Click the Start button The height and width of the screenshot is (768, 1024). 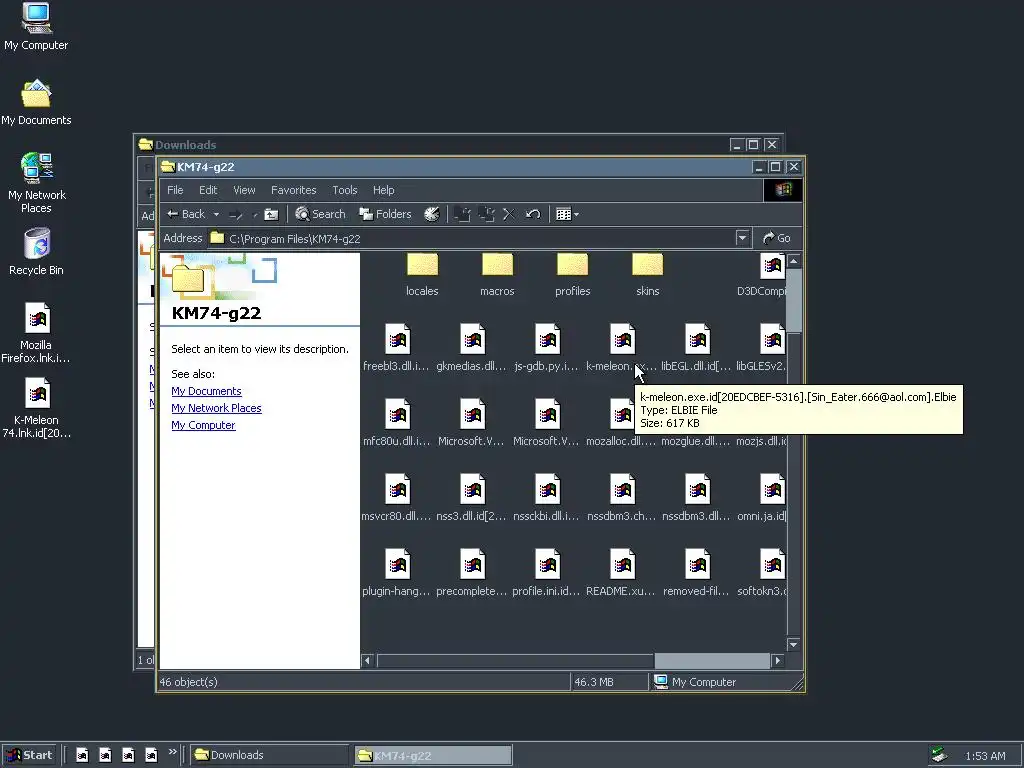tap(29, 755)
